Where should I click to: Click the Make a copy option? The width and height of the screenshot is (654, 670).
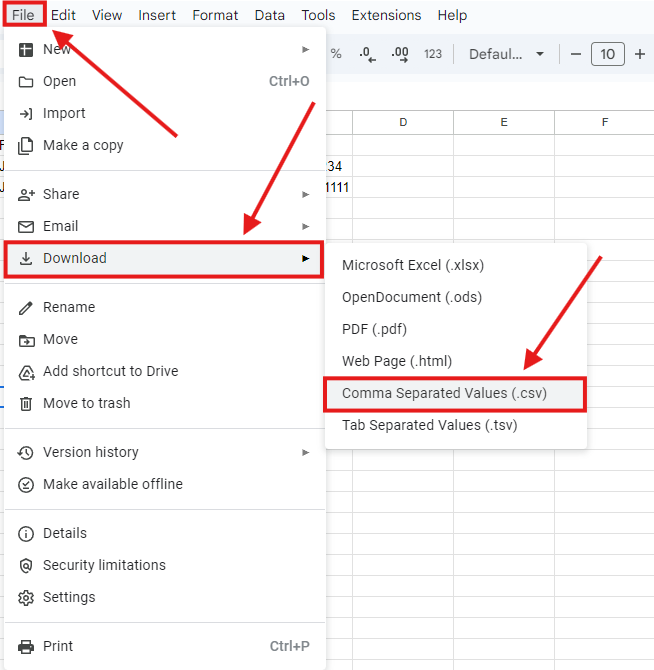tap(83, 145)
